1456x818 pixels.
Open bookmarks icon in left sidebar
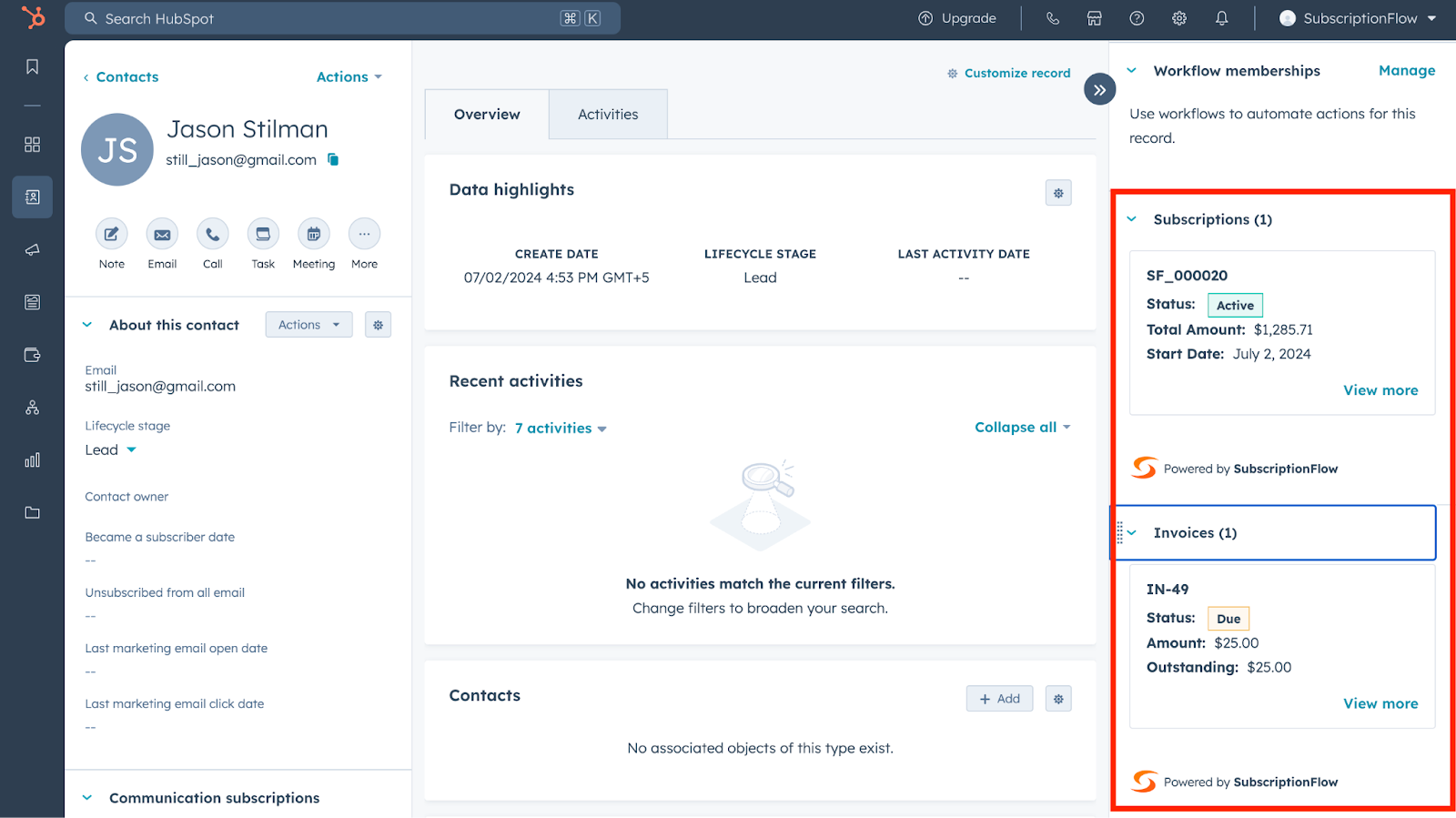tap(32, 66)
